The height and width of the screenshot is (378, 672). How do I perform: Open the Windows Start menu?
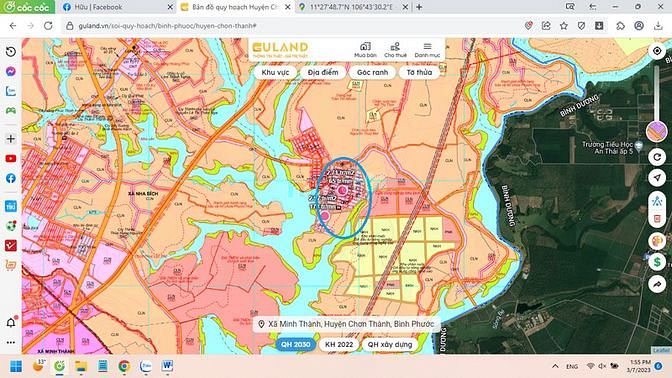[16, 366]
